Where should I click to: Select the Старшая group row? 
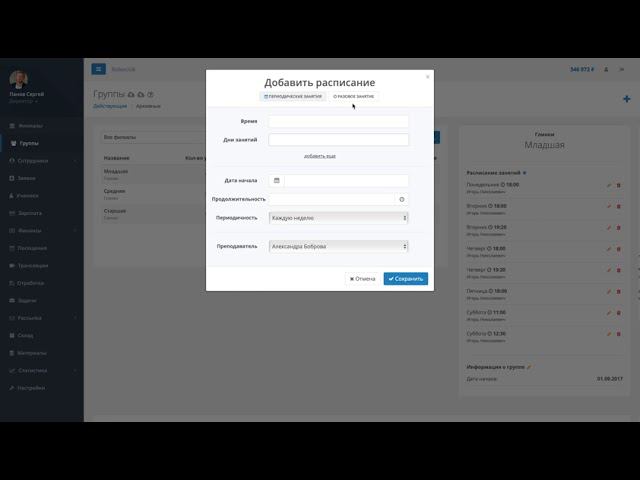[153, 214]
